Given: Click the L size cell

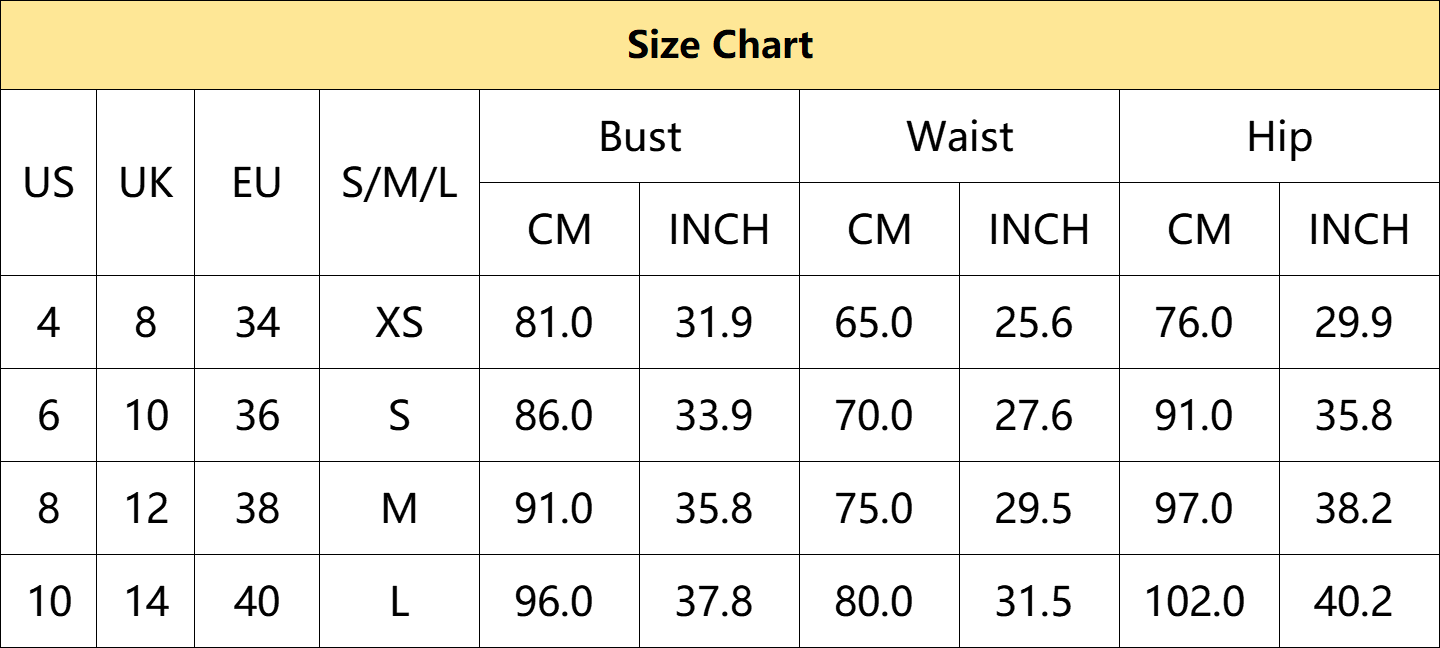Looking at the screenshot, I should [399, 601].
